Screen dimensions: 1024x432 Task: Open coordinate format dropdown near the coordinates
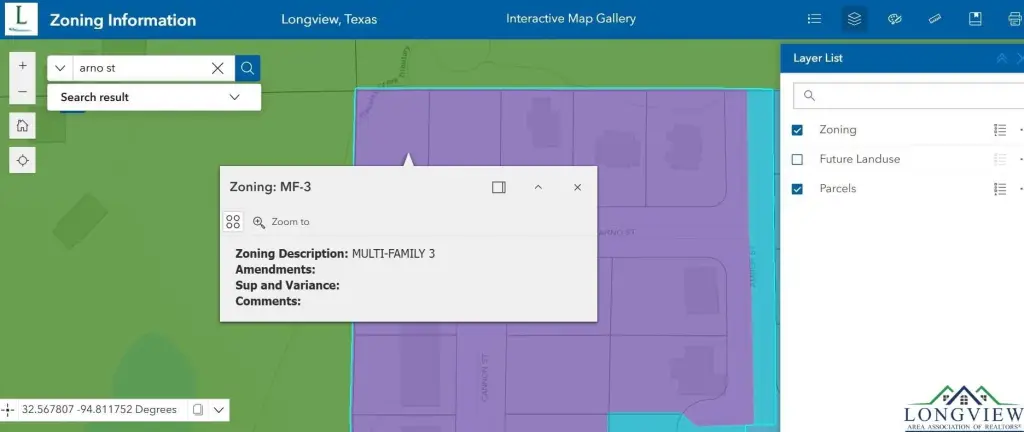[x=218, y=410]
